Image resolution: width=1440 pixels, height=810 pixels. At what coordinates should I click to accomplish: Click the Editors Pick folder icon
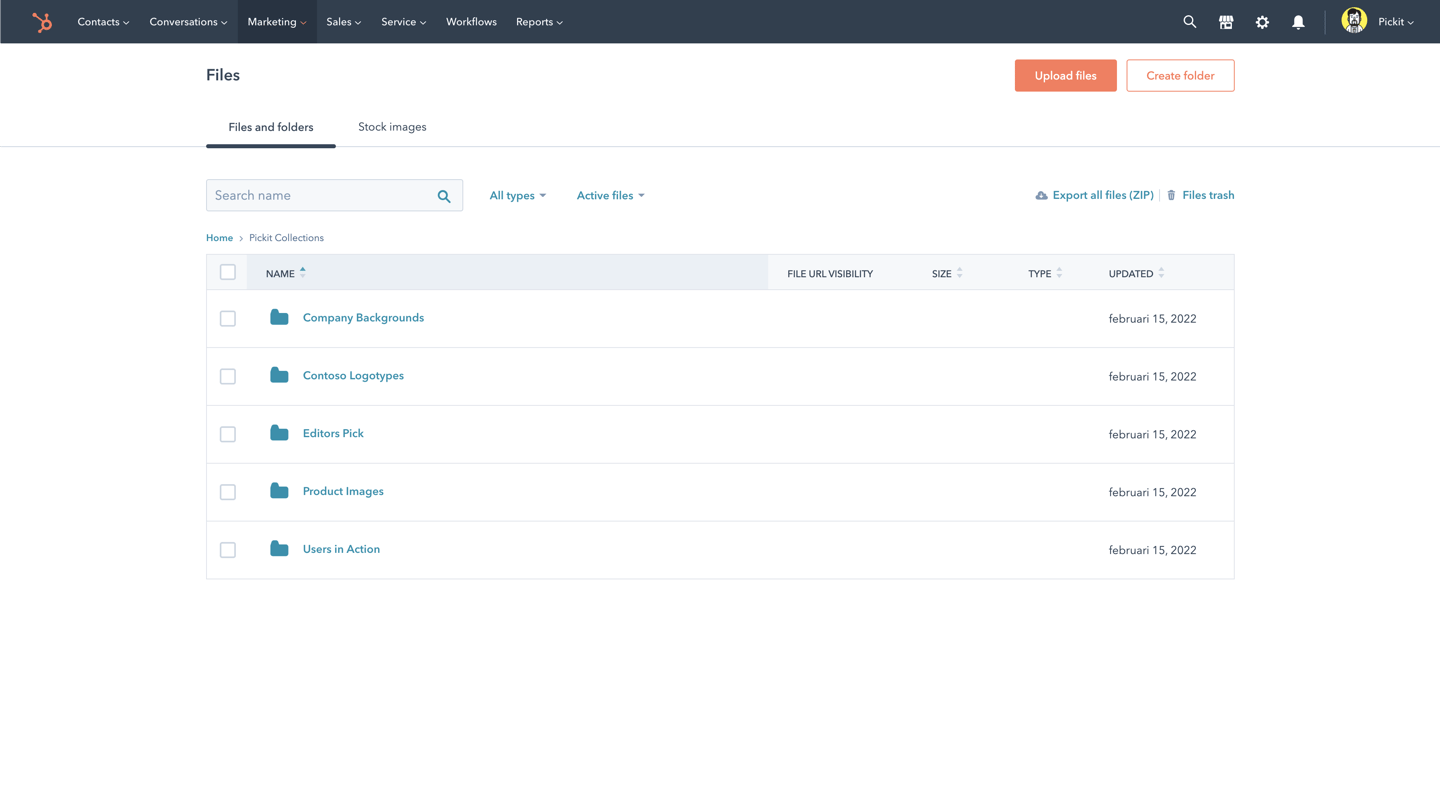click(x=279, y=434)
